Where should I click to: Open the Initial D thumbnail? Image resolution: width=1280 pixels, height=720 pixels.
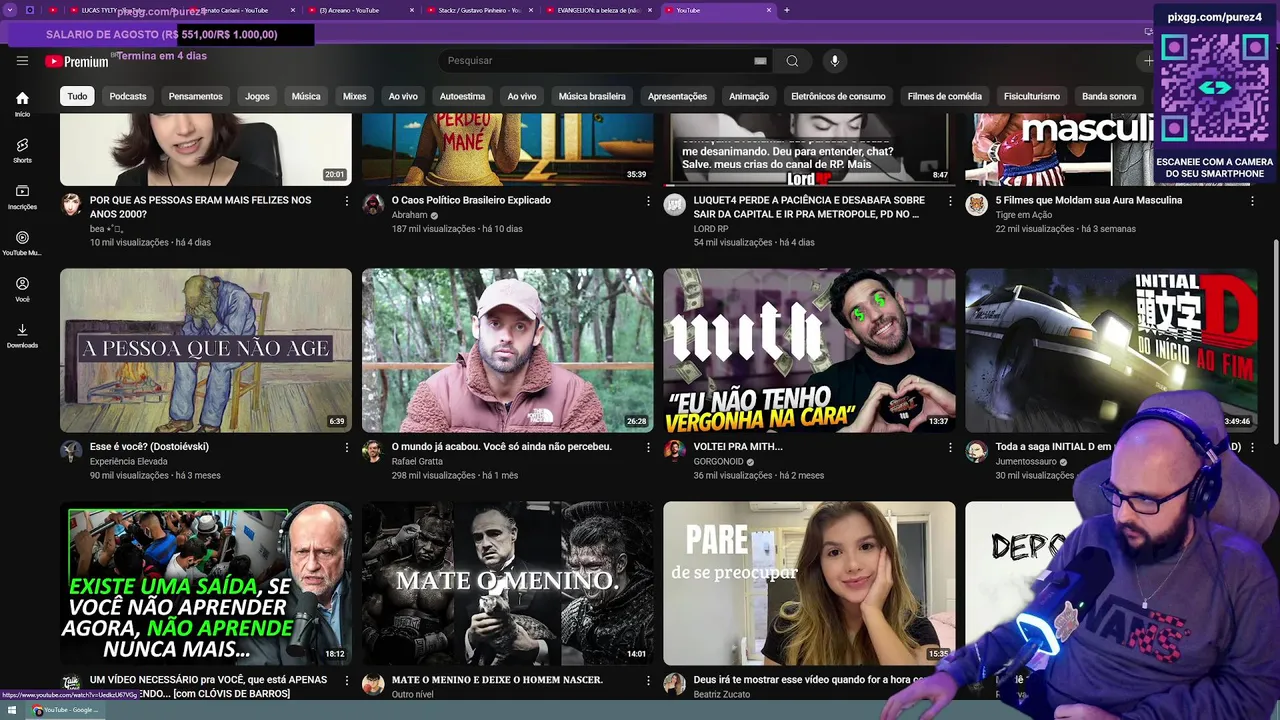tap(1111, 350)
